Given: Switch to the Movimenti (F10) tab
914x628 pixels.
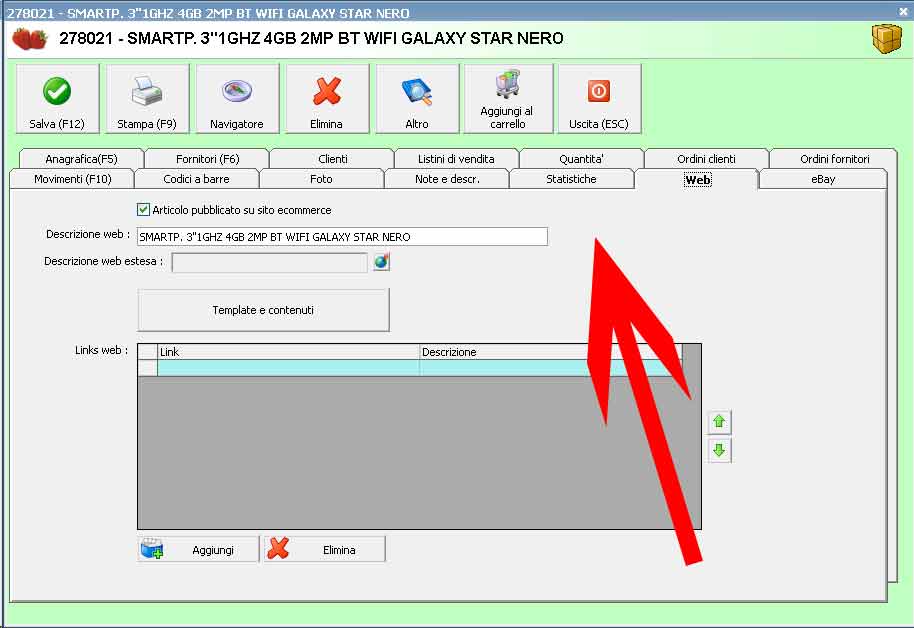Looking at the screenshot, I should point(72,179).
